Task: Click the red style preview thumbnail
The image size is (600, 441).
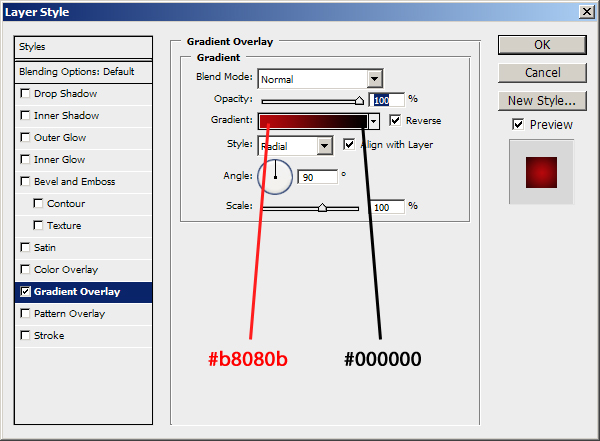Action: (541, 172)
